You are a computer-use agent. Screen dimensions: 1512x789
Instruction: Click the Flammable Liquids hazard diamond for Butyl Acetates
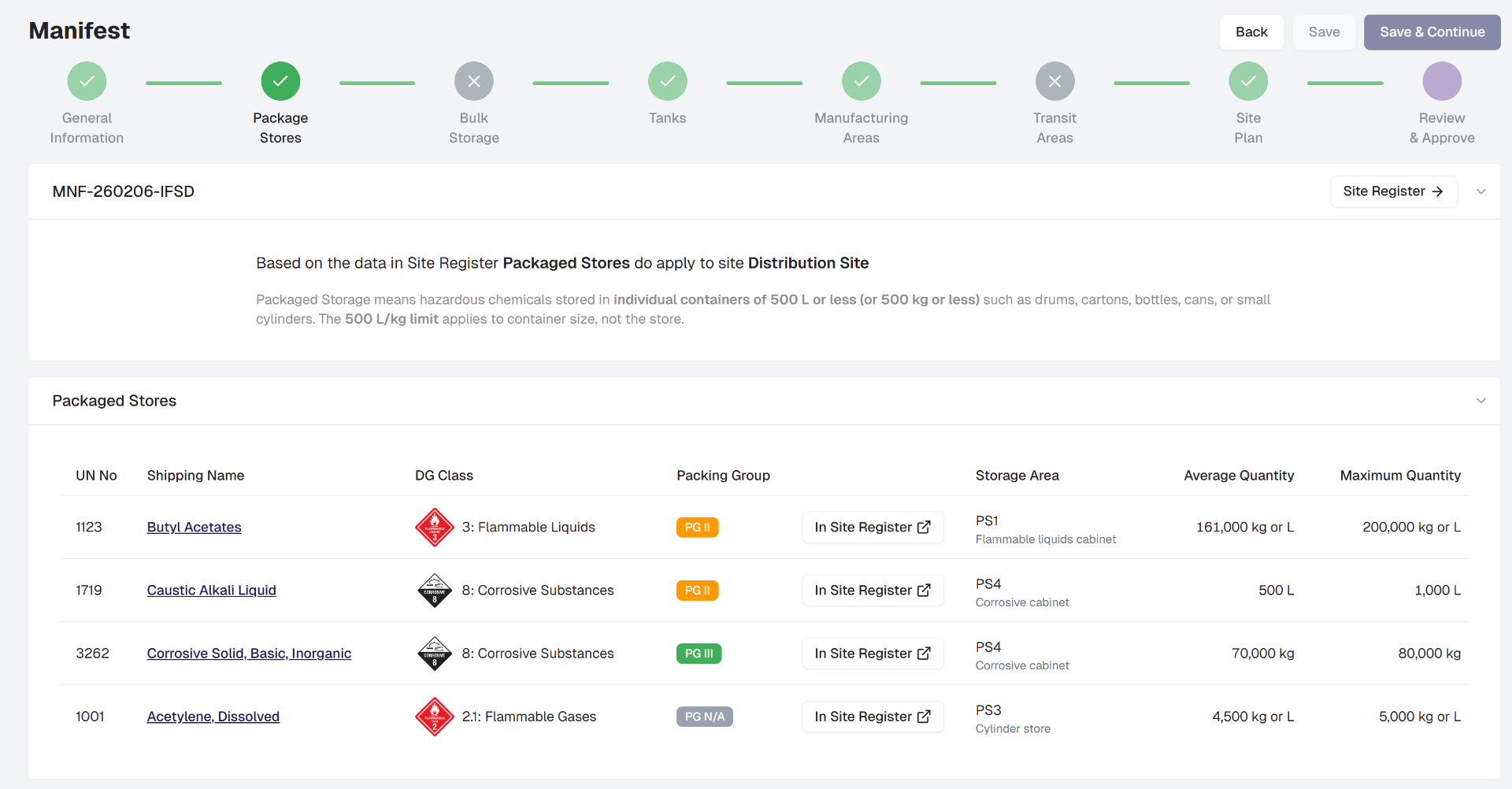[434, 527]
